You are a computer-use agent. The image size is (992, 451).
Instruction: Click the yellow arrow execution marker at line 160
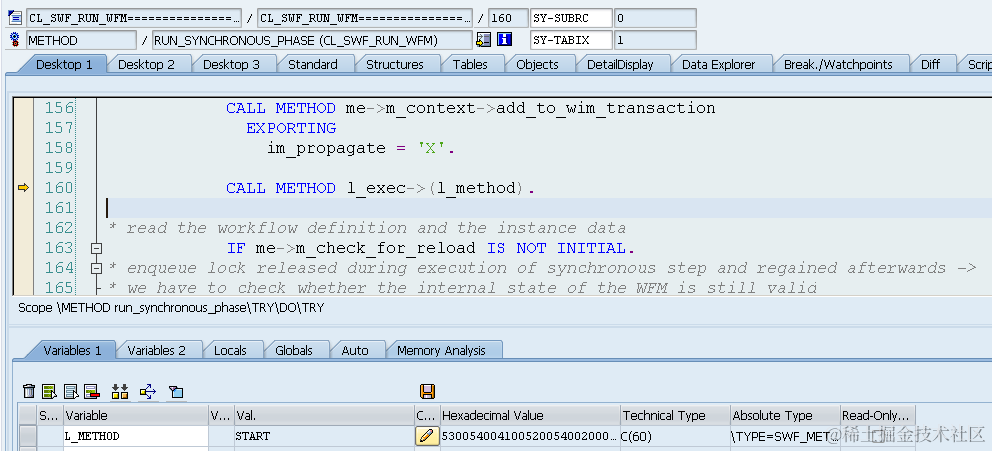(x=23, y=187)
